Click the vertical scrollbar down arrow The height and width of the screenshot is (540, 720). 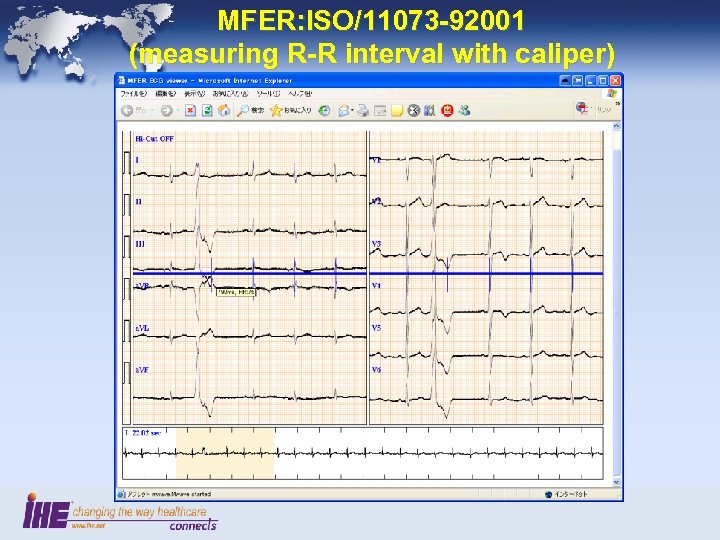coord(616,482)
